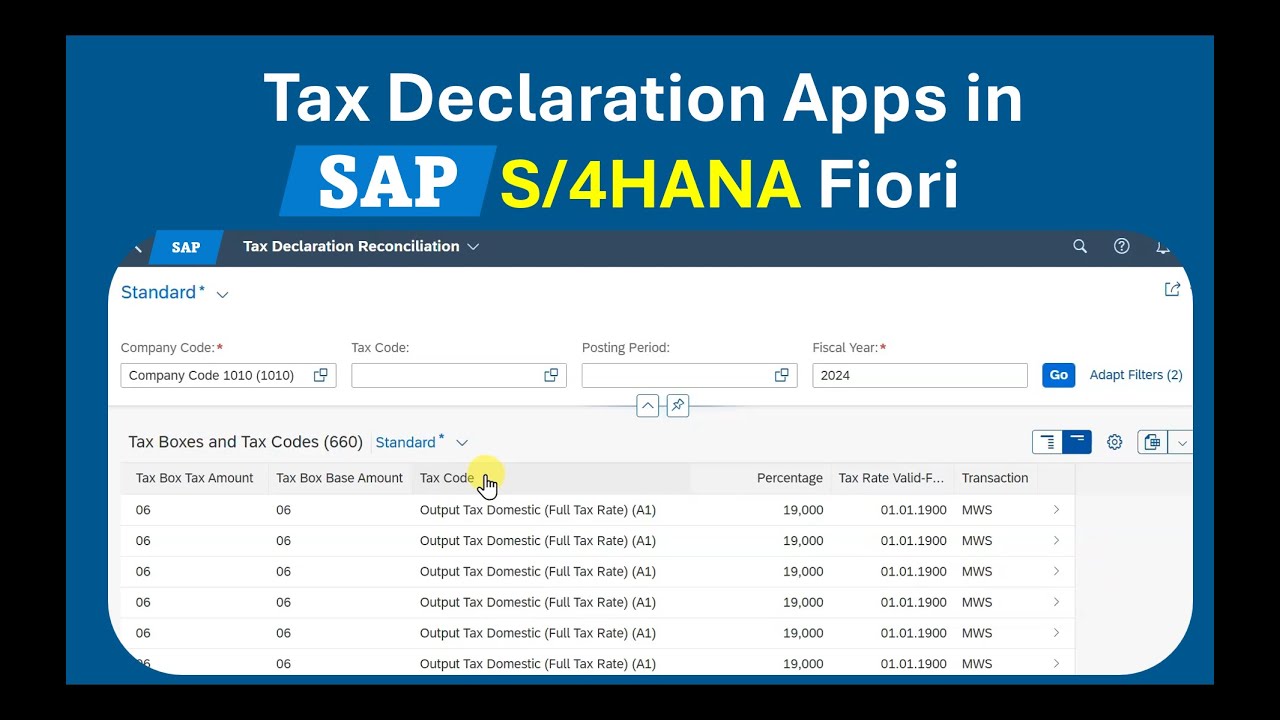The width and height of the screenshot is (1280, 720).
Task: Open the shell search icon
Action: (x=1080, y=246)
